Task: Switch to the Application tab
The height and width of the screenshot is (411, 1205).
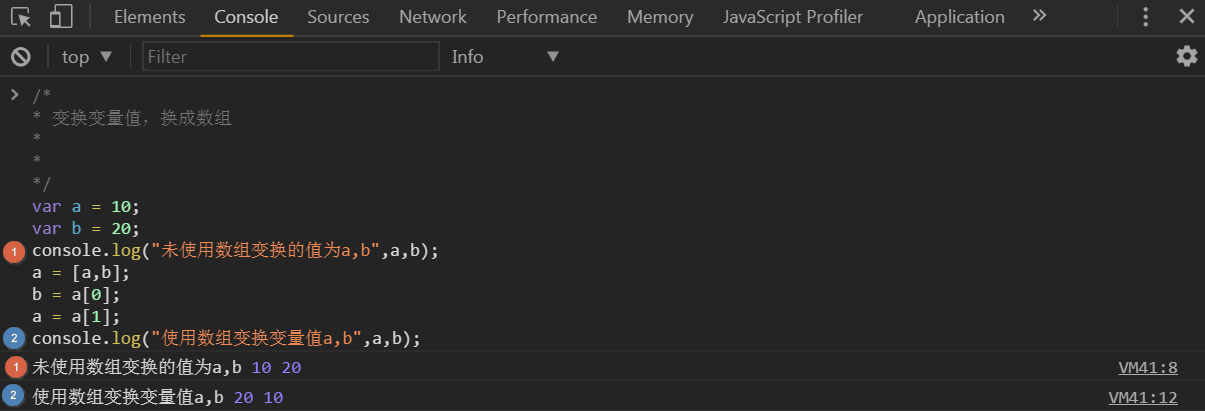Action: point(959,17)
